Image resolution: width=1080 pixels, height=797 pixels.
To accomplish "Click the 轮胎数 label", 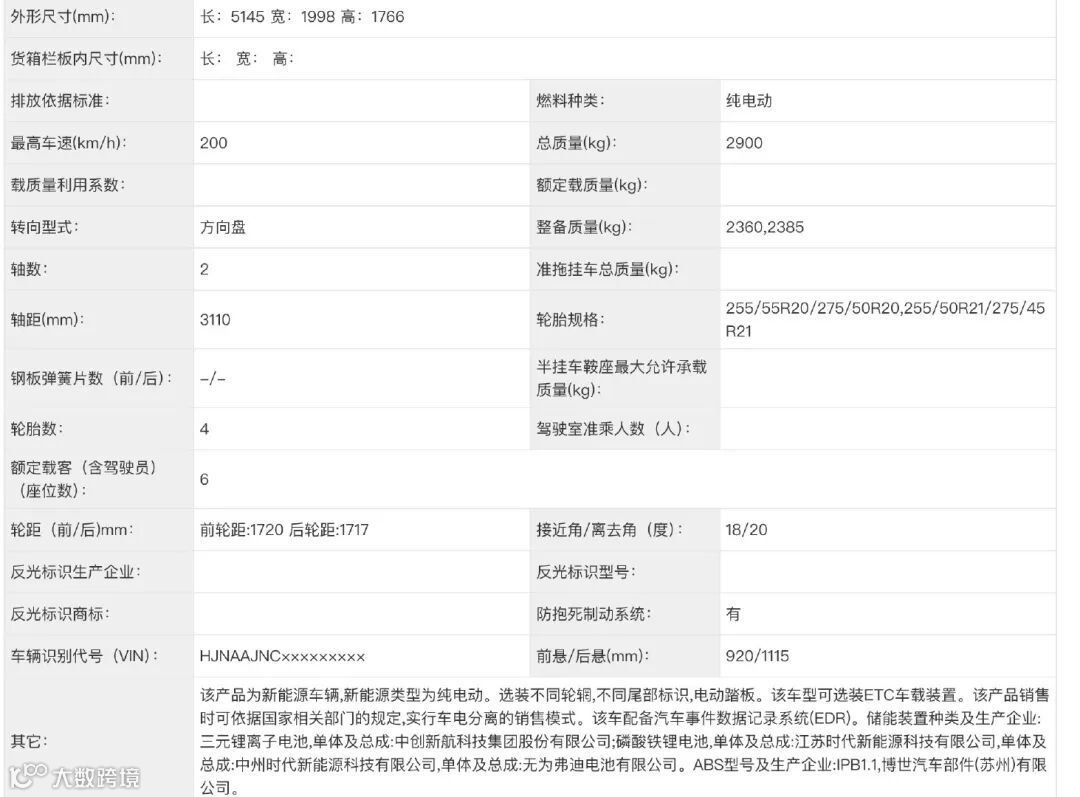I will [x=37, y=428].
